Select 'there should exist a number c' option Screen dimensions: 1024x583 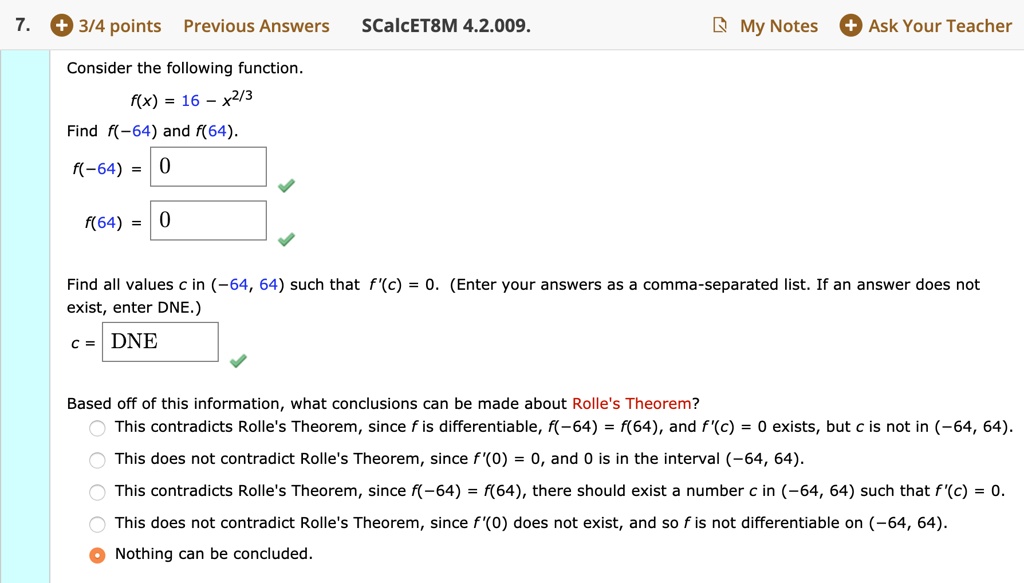(x=97, y=492)
